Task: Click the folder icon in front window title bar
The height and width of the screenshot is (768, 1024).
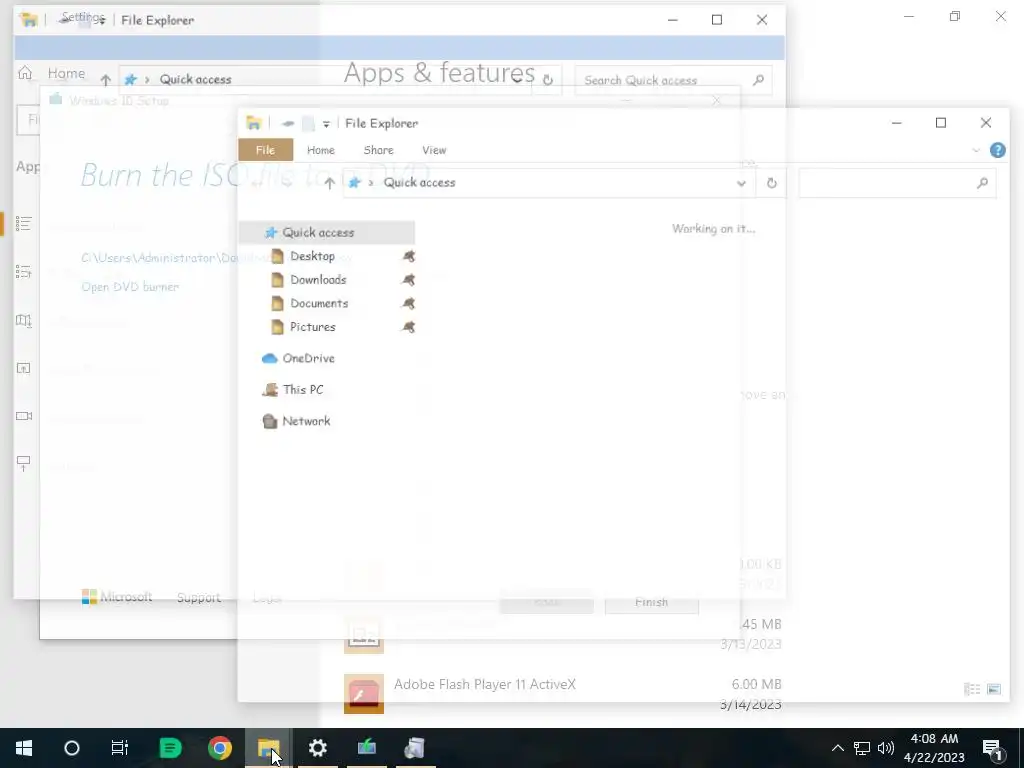Action: click(253, 123)
